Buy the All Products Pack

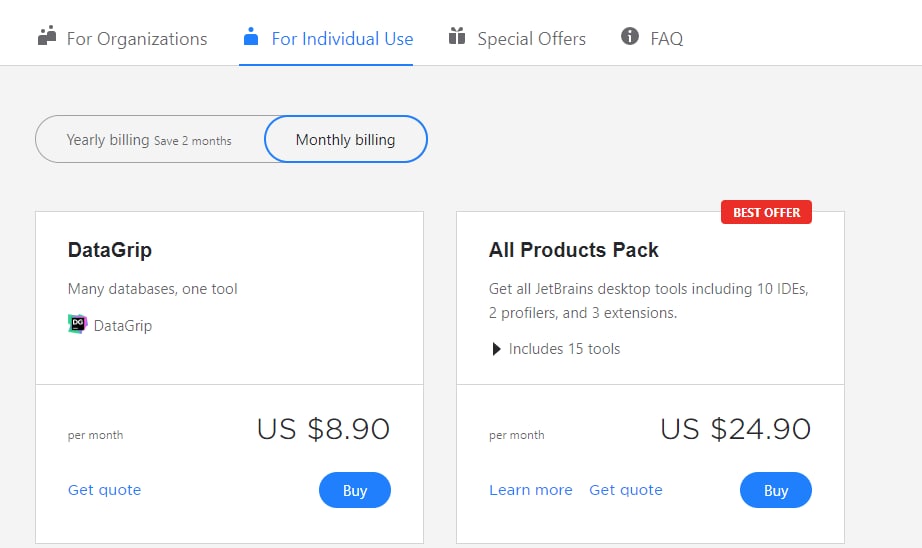tap(776, 490)
